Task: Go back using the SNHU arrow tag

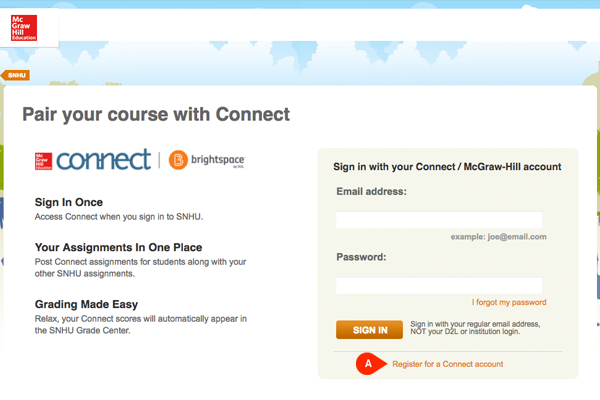Action: [x=15, y=75]
